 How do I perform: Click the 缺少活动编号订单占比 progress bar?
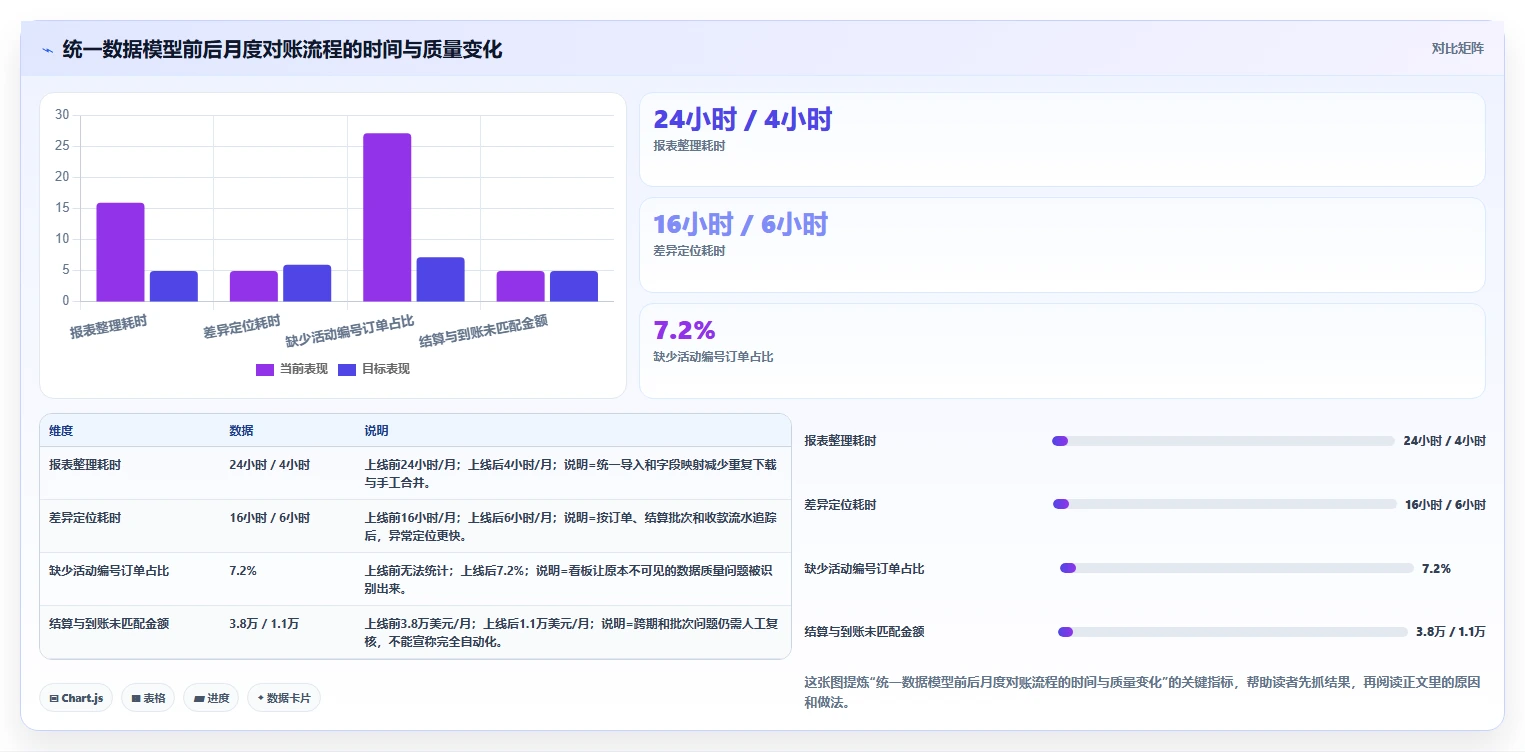1237,568
